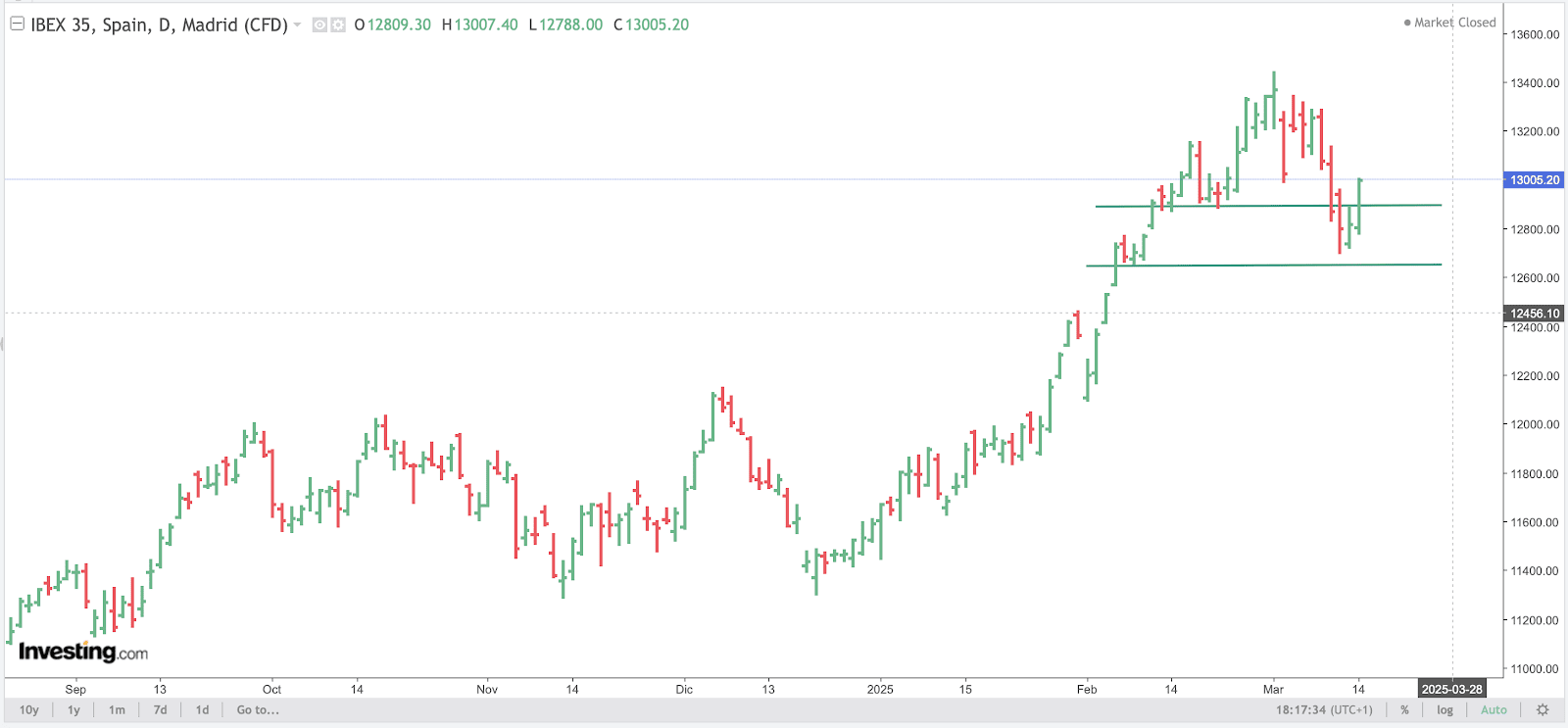The width and height of the screenshot is (1568, 728).
Task: Open series format settings gear in legend
Action: coord(338,25)
